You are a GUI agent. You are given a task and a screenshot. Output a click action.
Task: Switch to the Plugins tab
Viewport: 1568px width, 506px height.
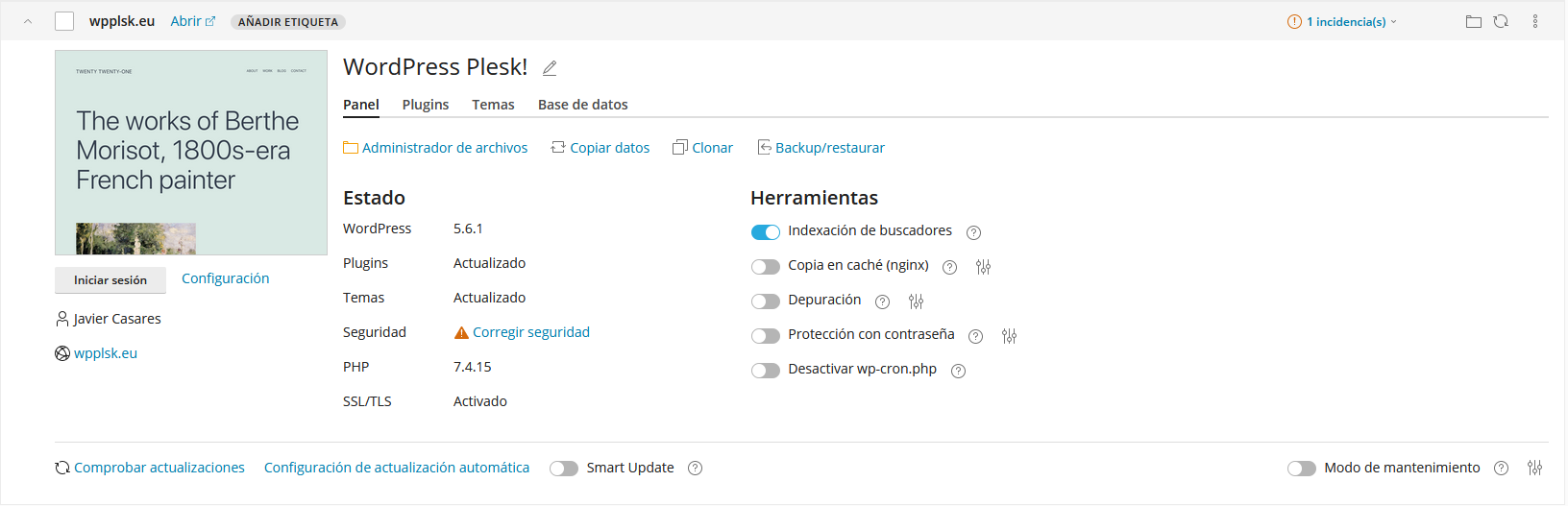(x=426, y=105)
